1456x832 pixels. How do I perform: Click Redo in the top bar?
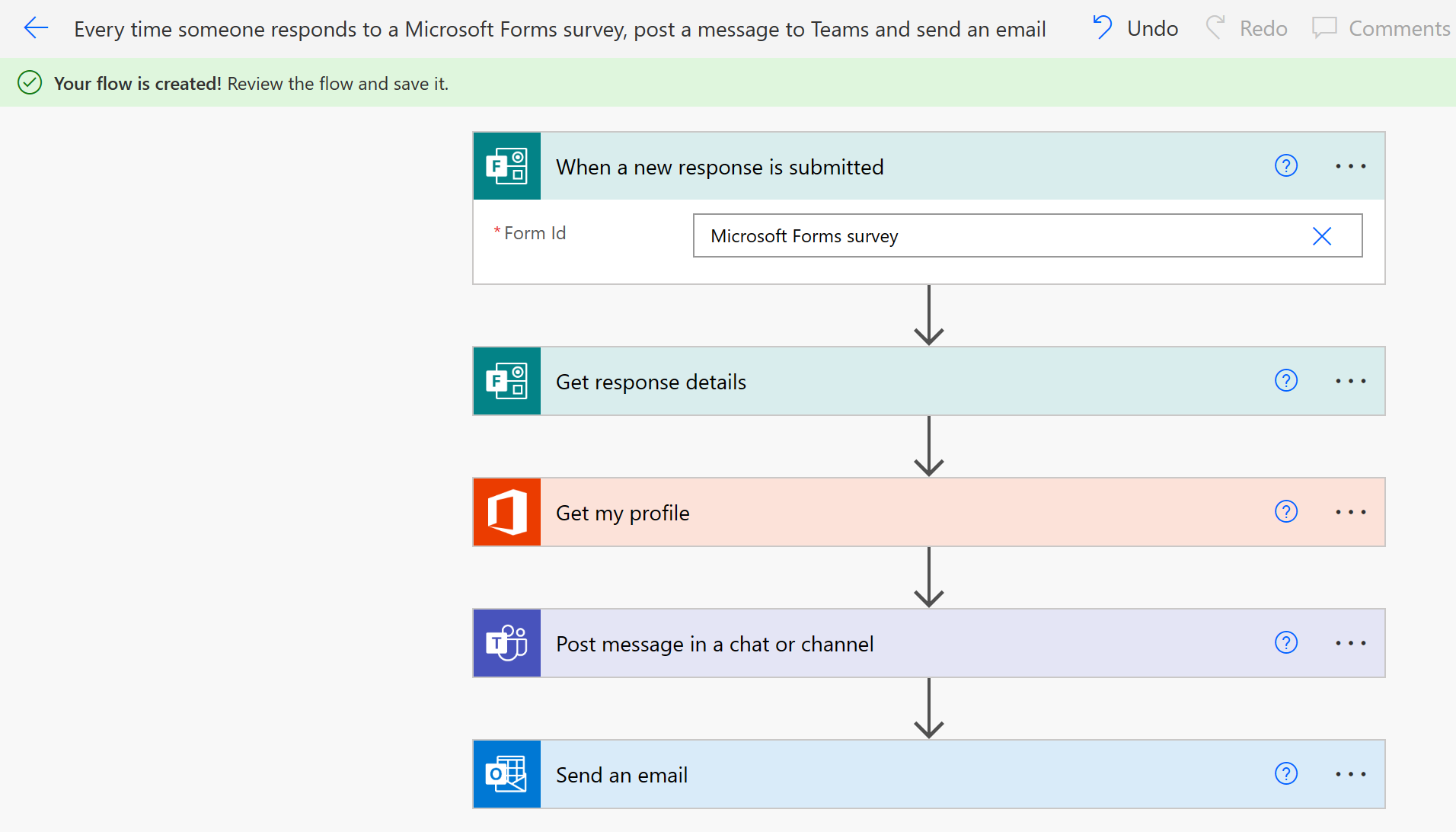[x=1246, y=27]
